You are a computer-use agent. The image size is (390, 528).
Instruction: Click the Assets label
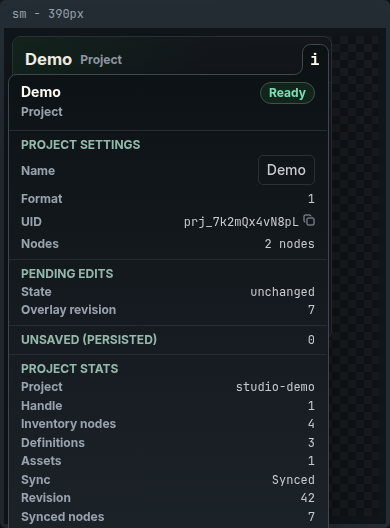(41, 461)
